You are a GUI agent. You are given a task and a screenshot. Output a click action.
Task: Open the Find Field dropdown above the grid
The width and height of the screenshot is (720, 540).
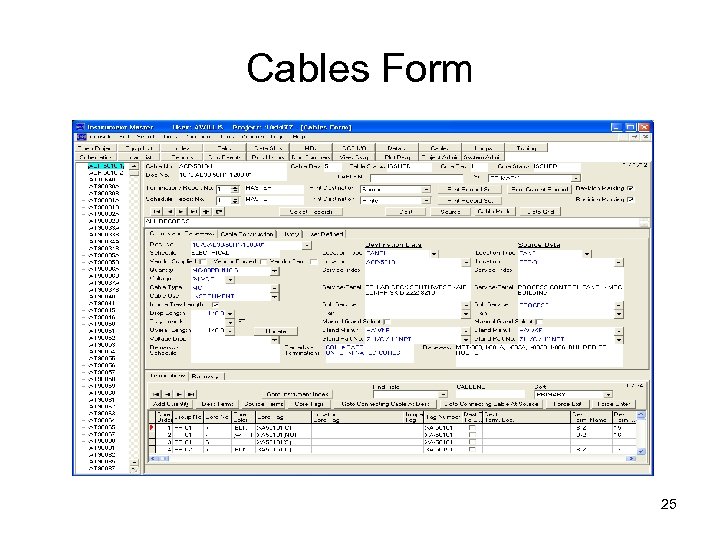click(x=443, y=394)
